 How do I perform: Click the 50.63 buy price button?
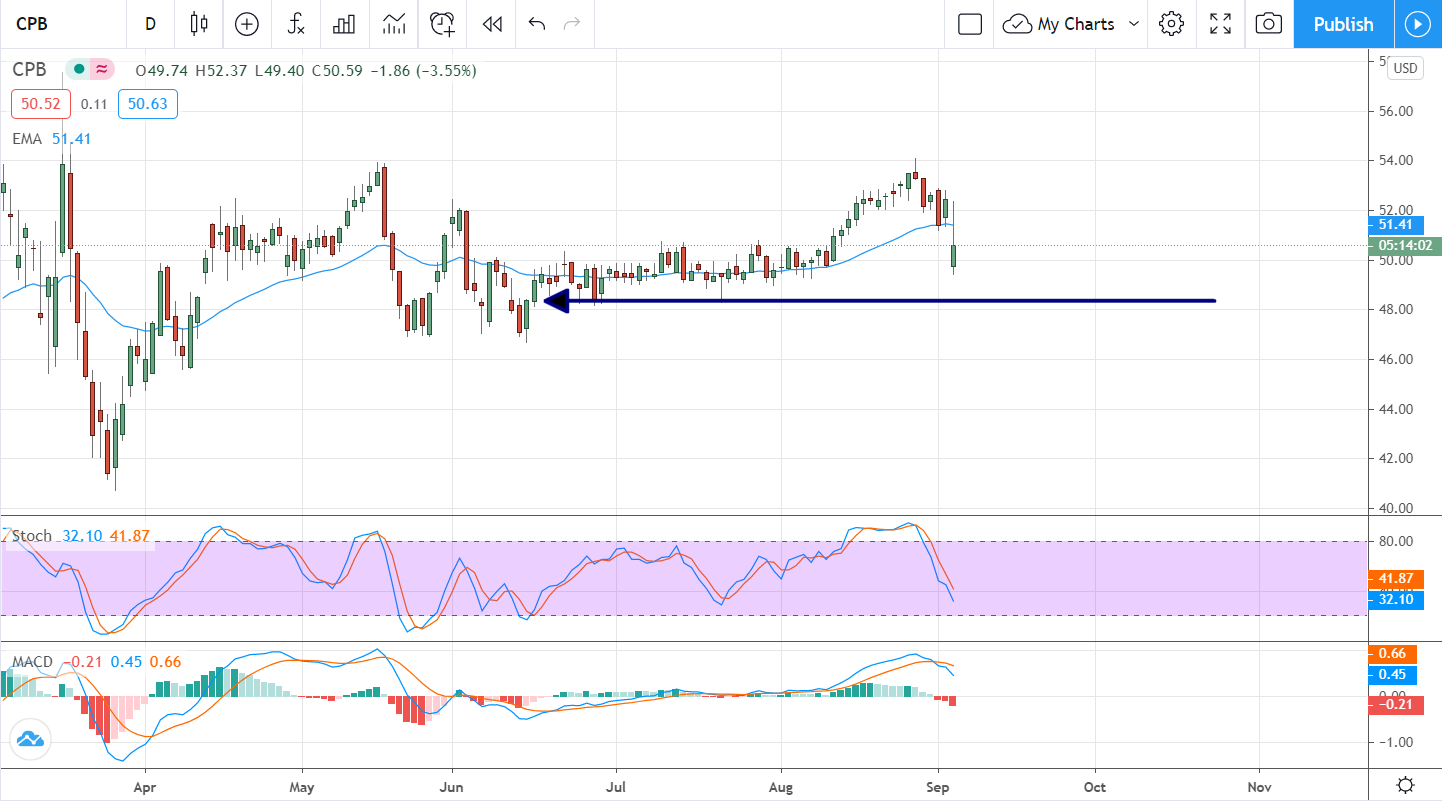point(148,104)
